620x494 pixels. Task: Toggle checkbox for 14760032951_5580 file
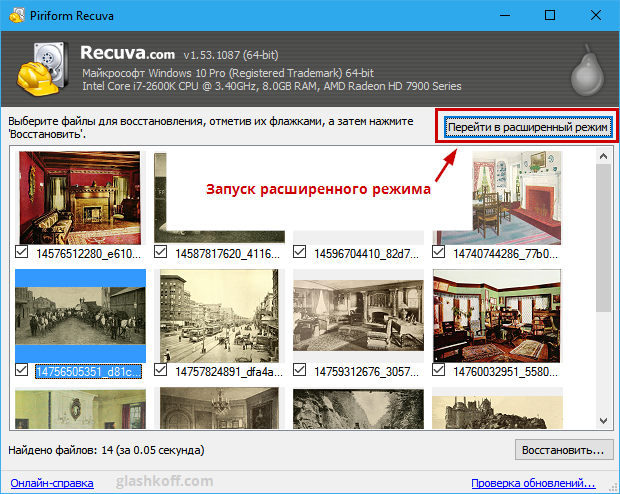(x=439, y=370)
